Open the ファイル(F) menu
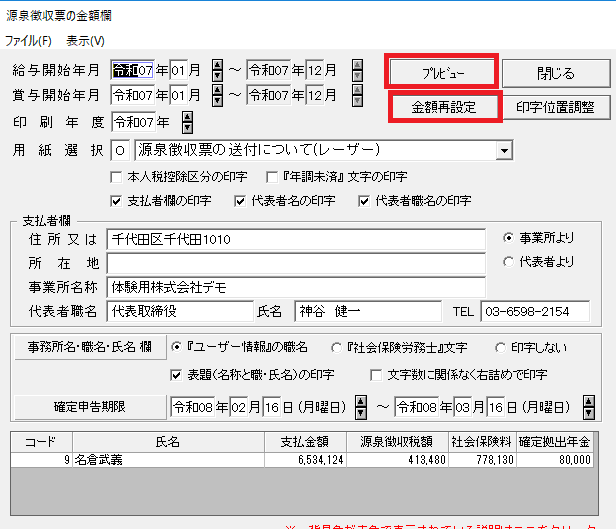The height and width of the screenshot is (529, 616). click(x=28, y=41)
